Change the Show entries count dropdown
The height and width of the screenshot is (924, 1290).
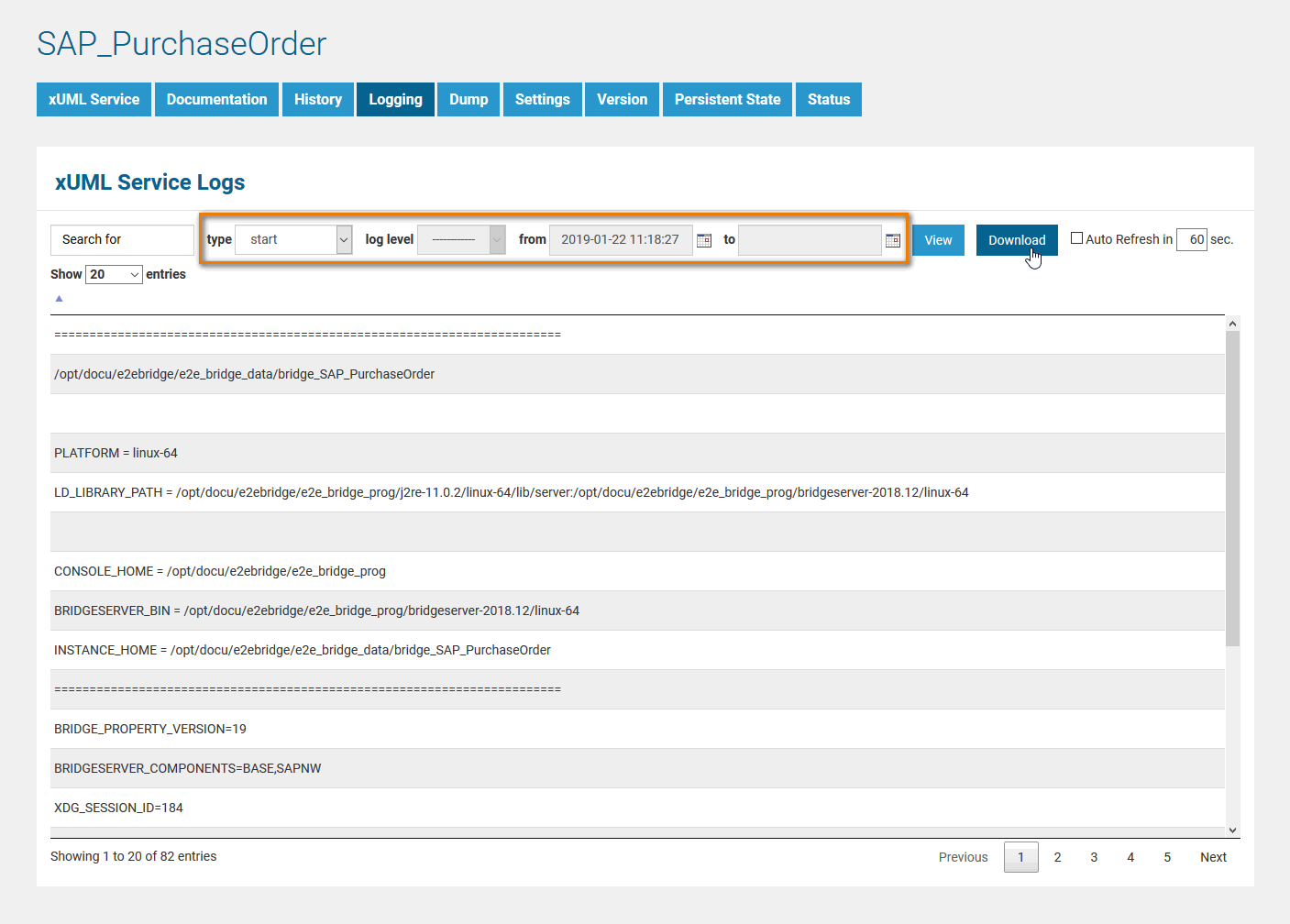tap(114, 274)
